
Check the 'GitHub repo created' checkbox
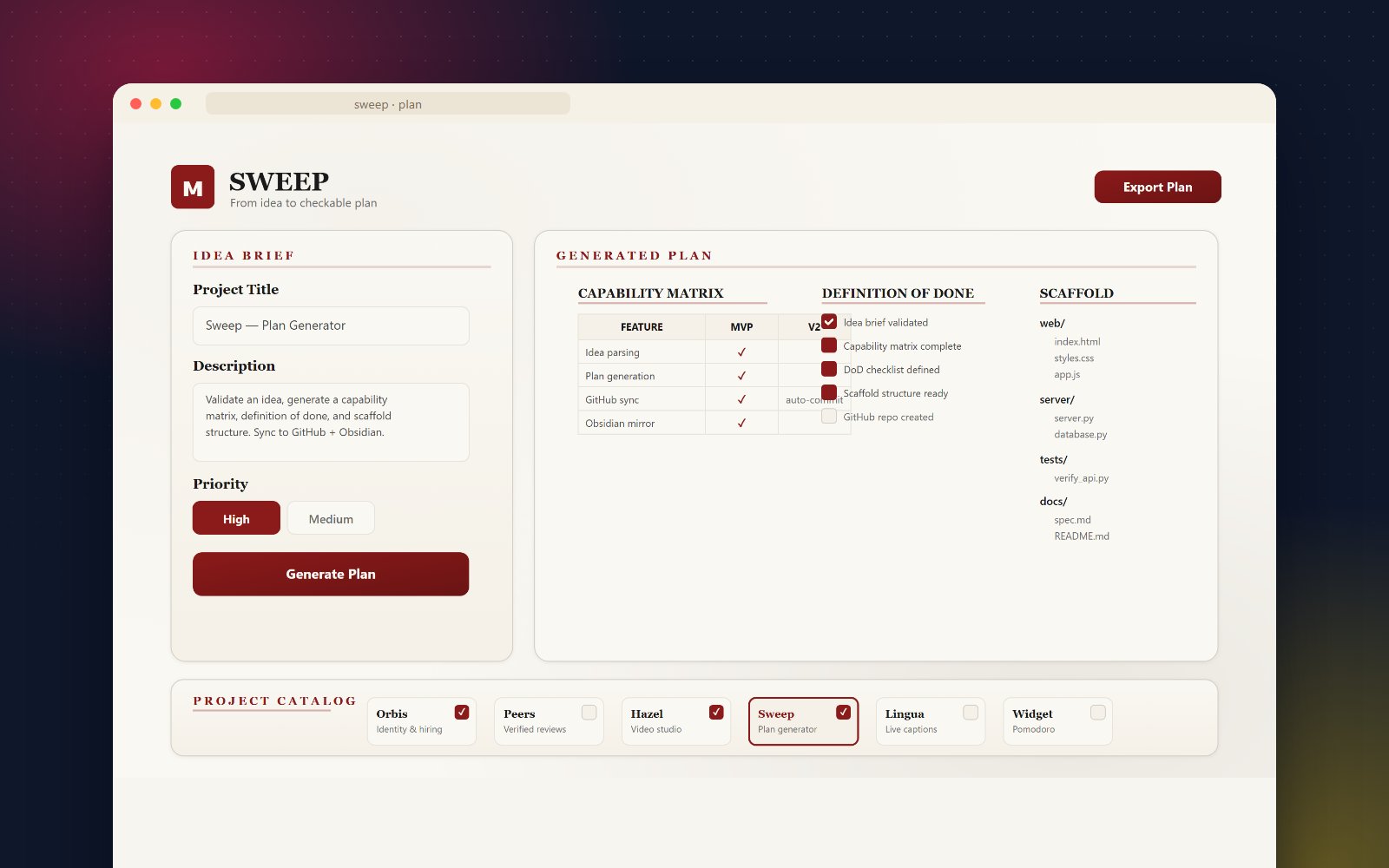coord(829,417)
